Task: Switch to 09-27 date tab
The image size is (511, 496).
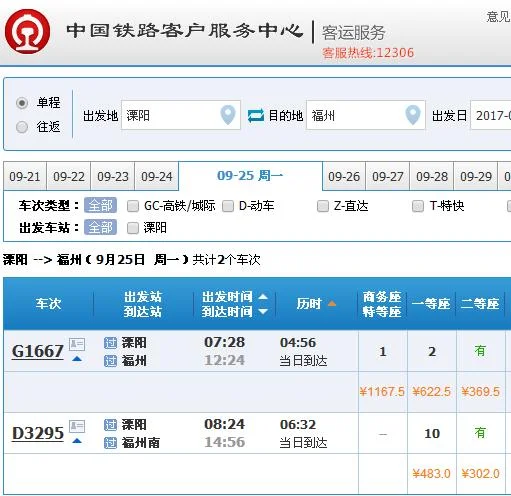Action: tap(388, 176)
